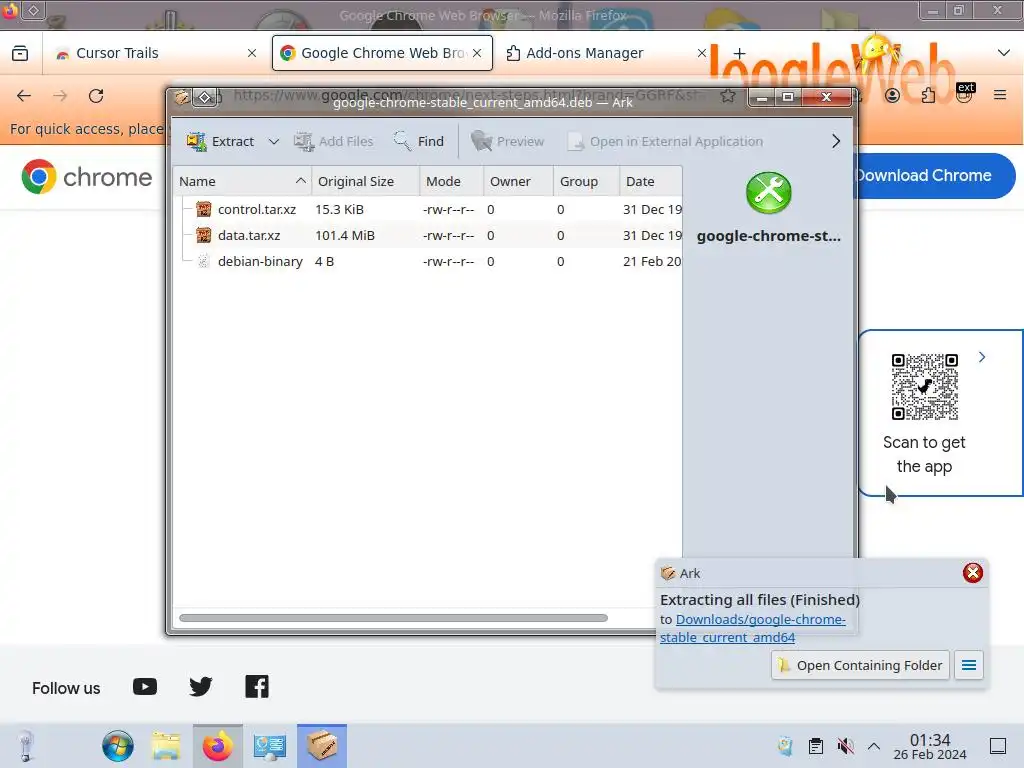Click the ext-badged extension icon in Firefox
1024x768 pixels.
(964, 93)
